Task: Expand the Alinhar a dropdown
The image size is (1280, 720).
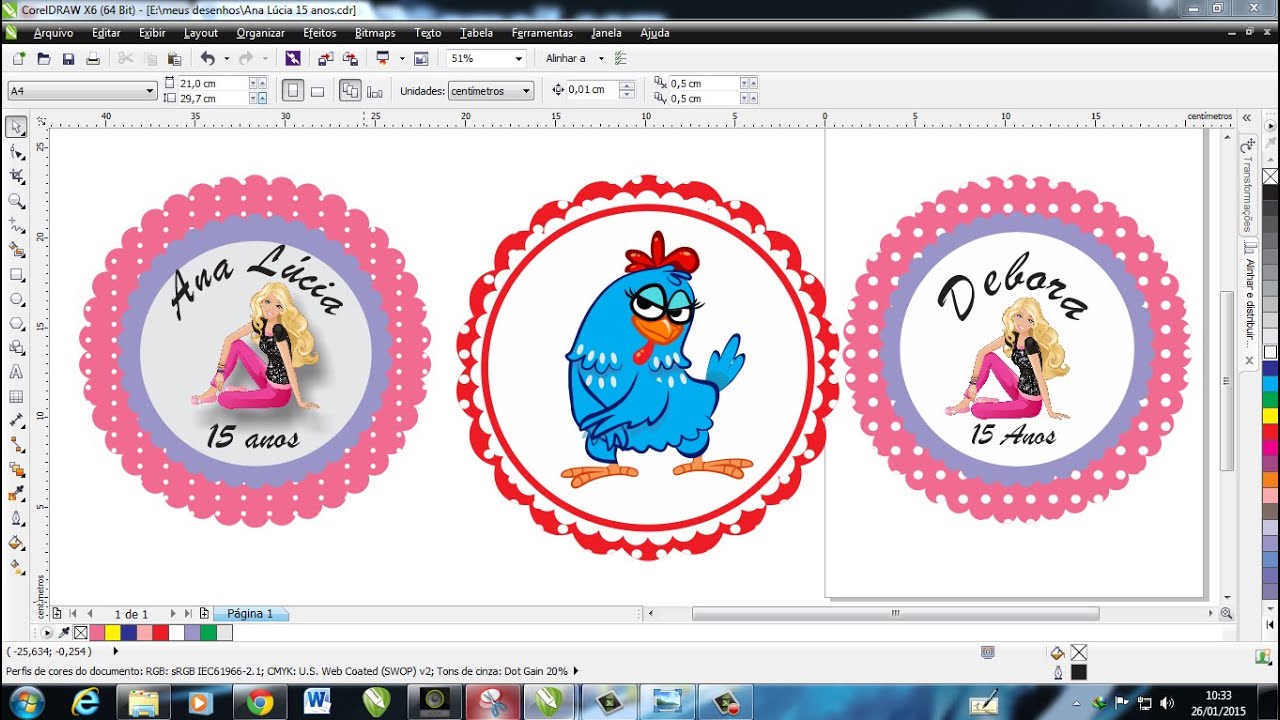Action: pyautogui.click(x=601, y=59)
